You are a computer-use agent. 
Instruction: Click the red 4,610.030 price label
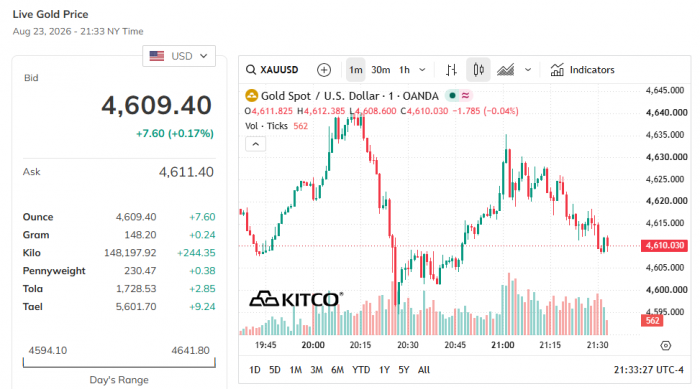(664, 245)
